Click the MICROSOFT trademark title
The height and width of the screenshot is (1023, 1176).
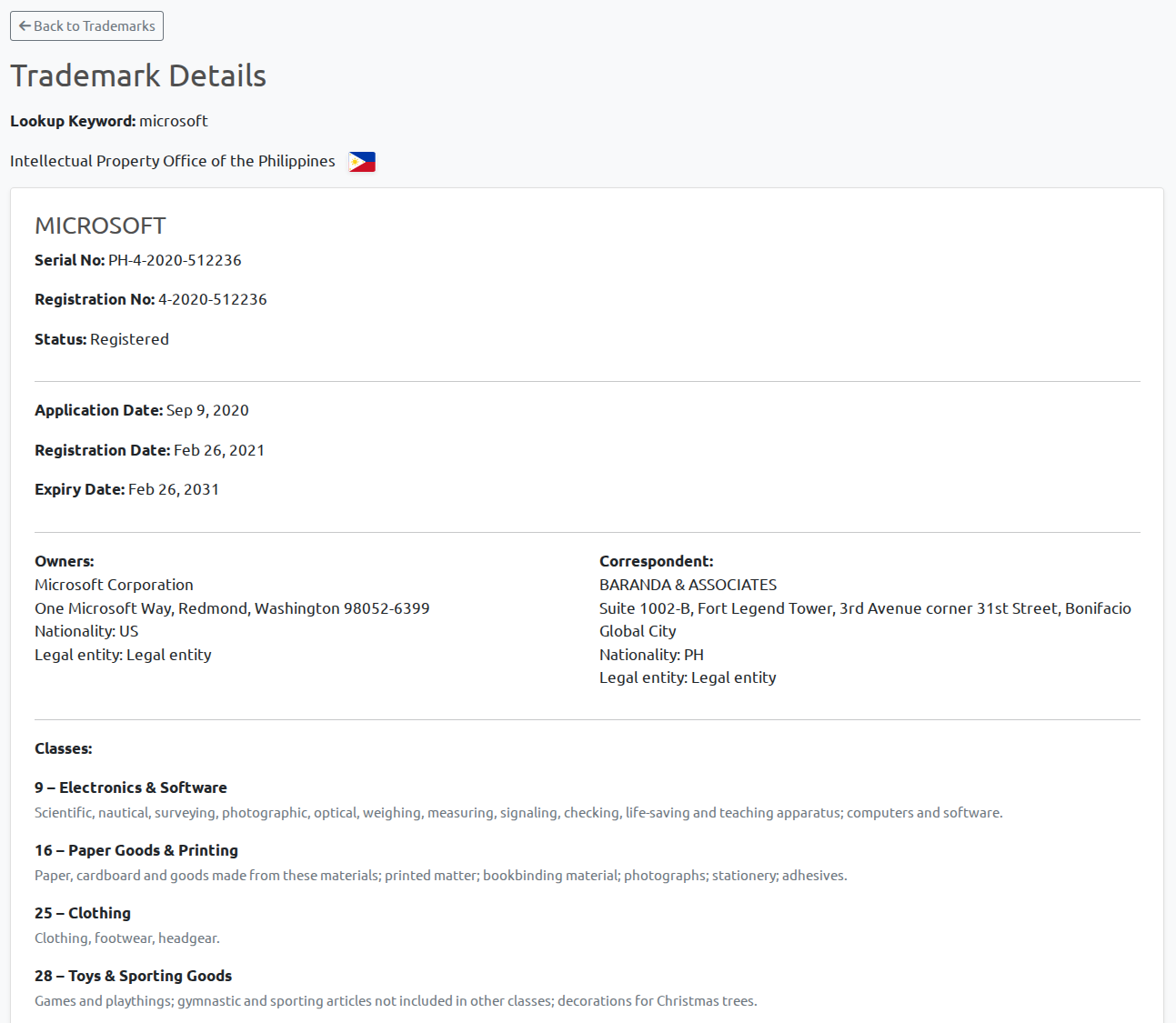[x=100, y=226]
